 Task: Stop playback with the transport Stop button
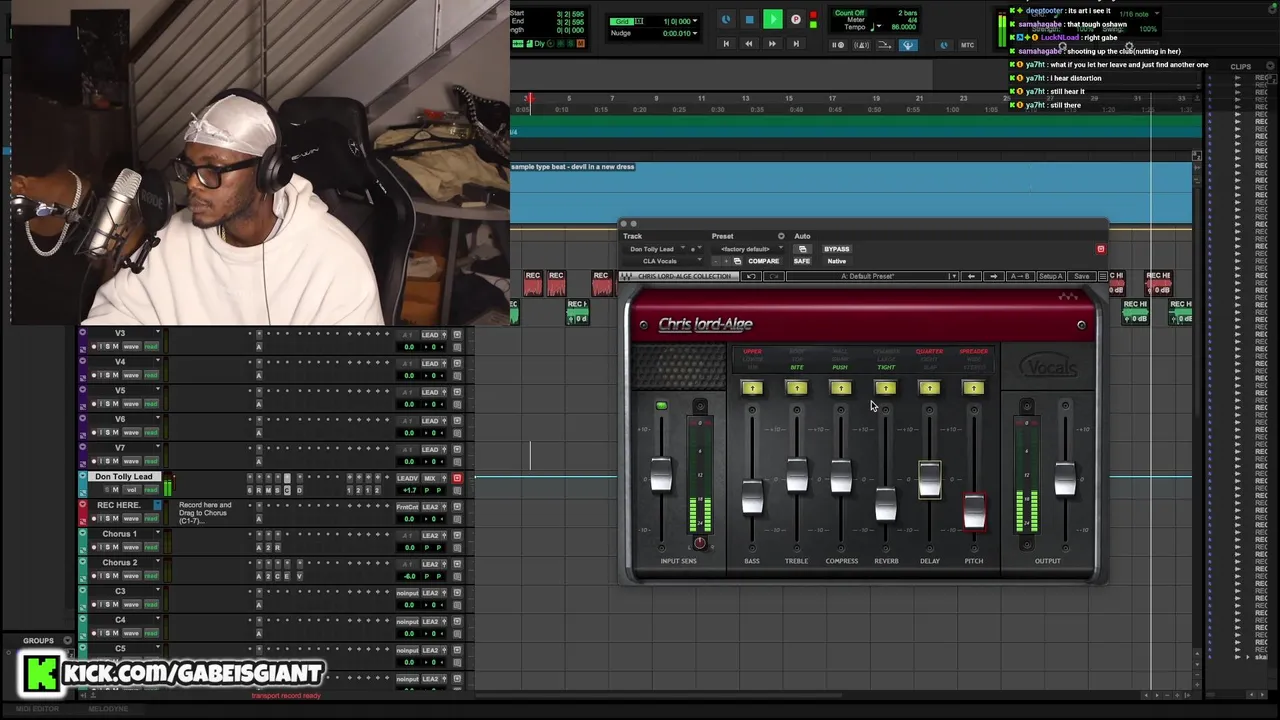(750, 19)
